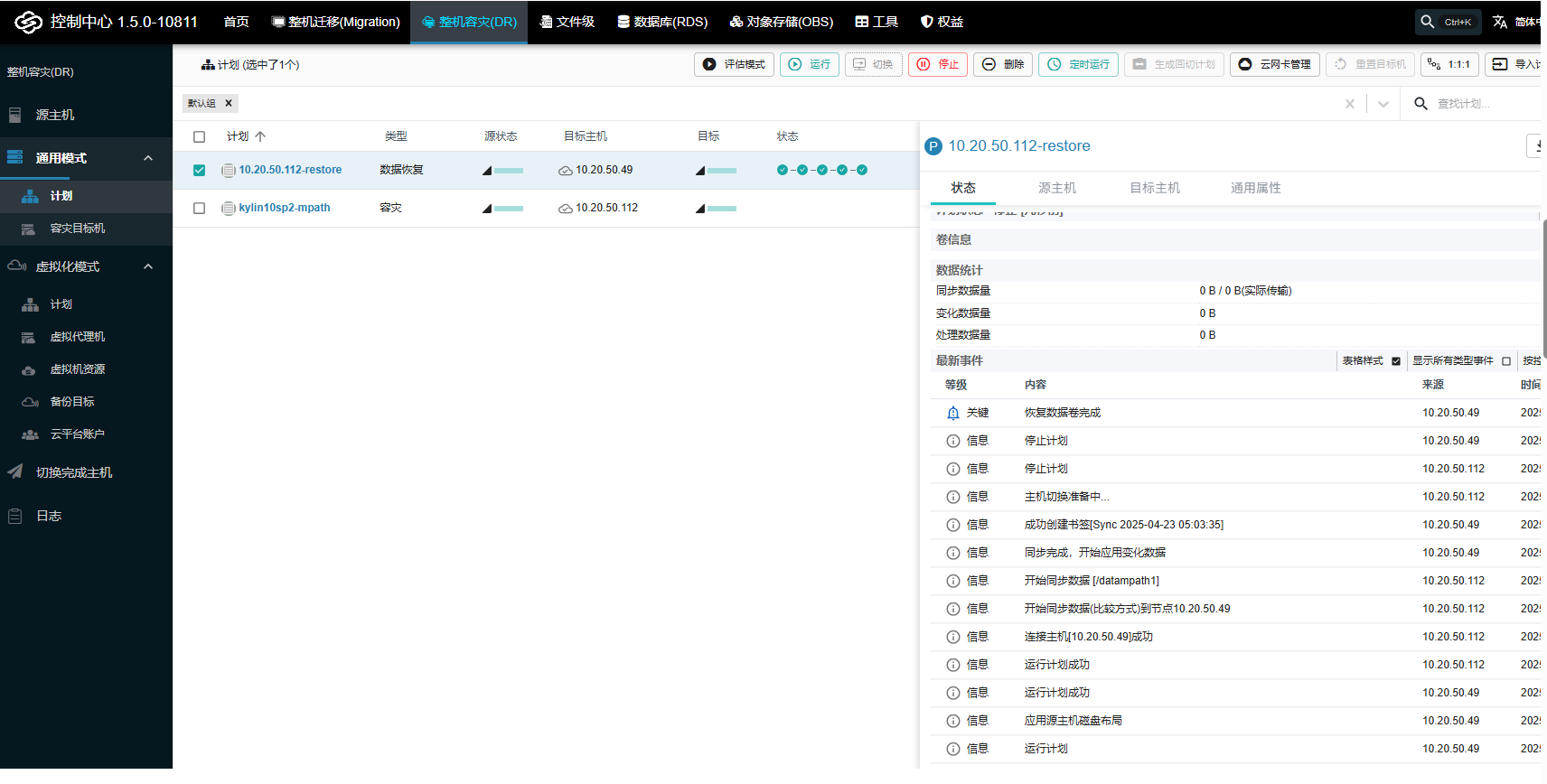Screen dimensions: 1547x784
Task: Open 定时运行 scheduled run
Action: pyautogui.click(x=1078, y=64)
